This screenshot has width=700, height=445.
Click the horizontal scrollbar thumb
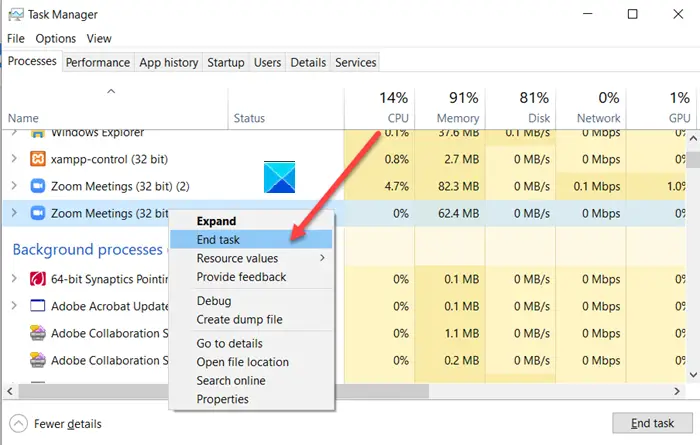point(223,391)
